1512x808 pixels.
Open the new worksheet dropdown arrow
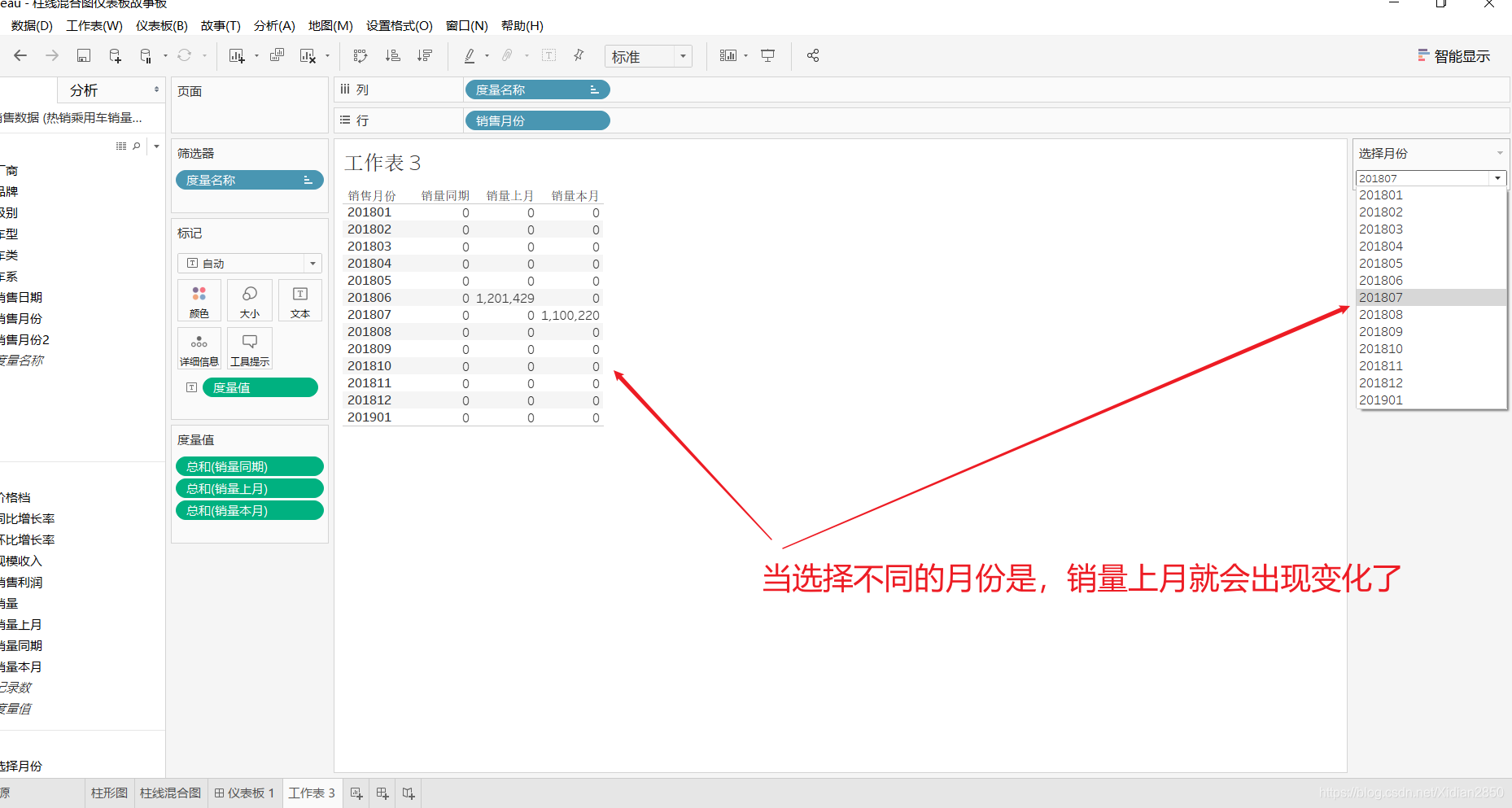click(256, 56)
